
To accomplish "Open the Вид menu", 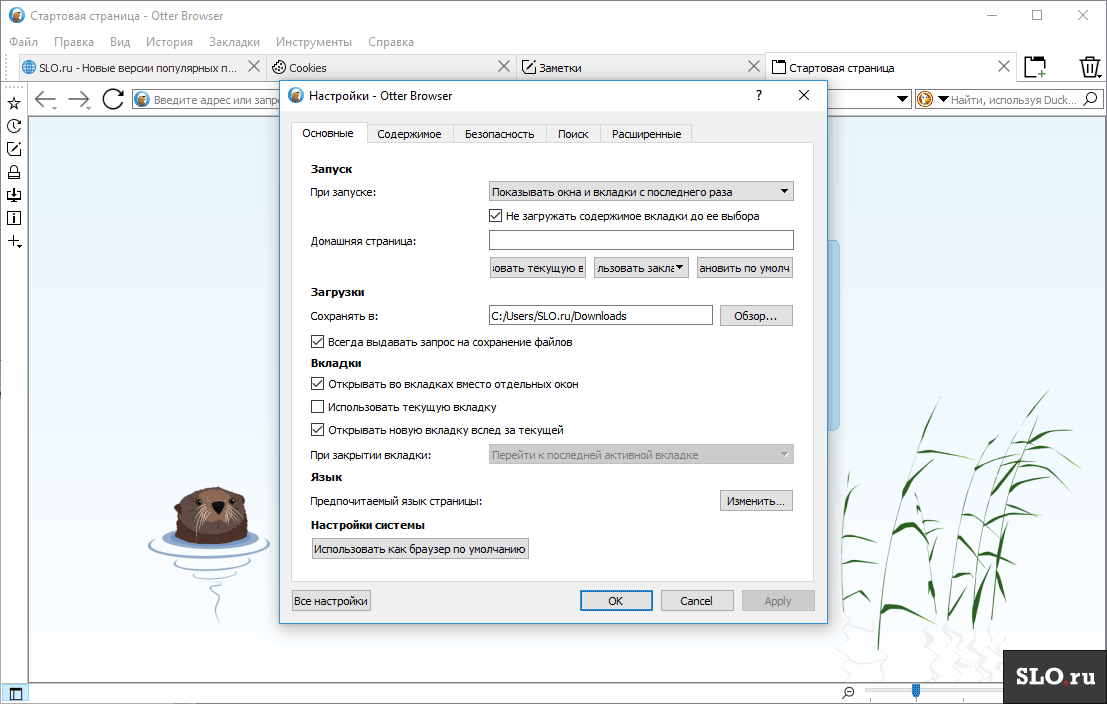I will click(120, 42).
